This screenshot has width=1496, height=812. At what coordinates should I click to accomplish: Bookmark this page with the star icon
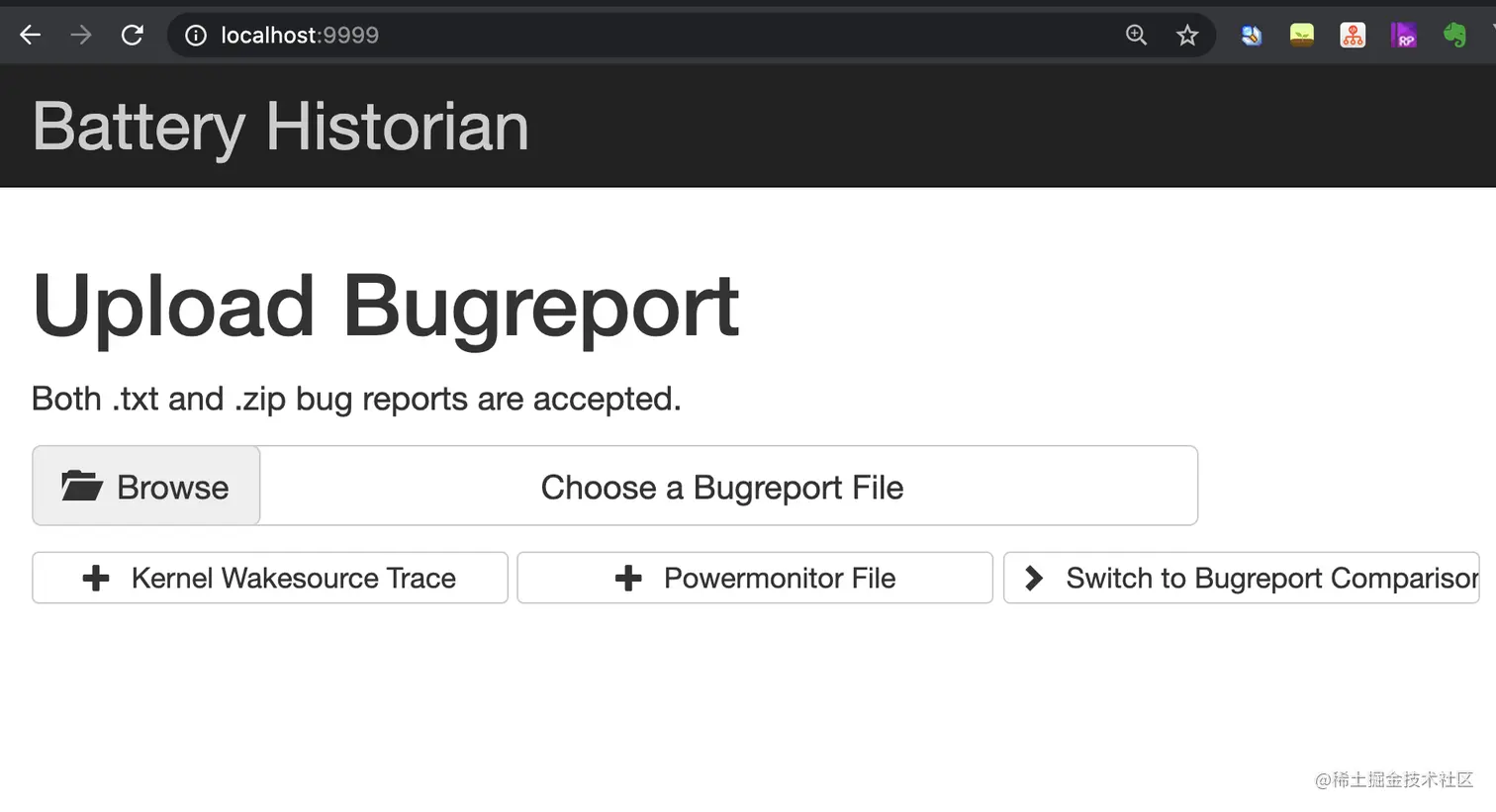[x=1187, y=36]
